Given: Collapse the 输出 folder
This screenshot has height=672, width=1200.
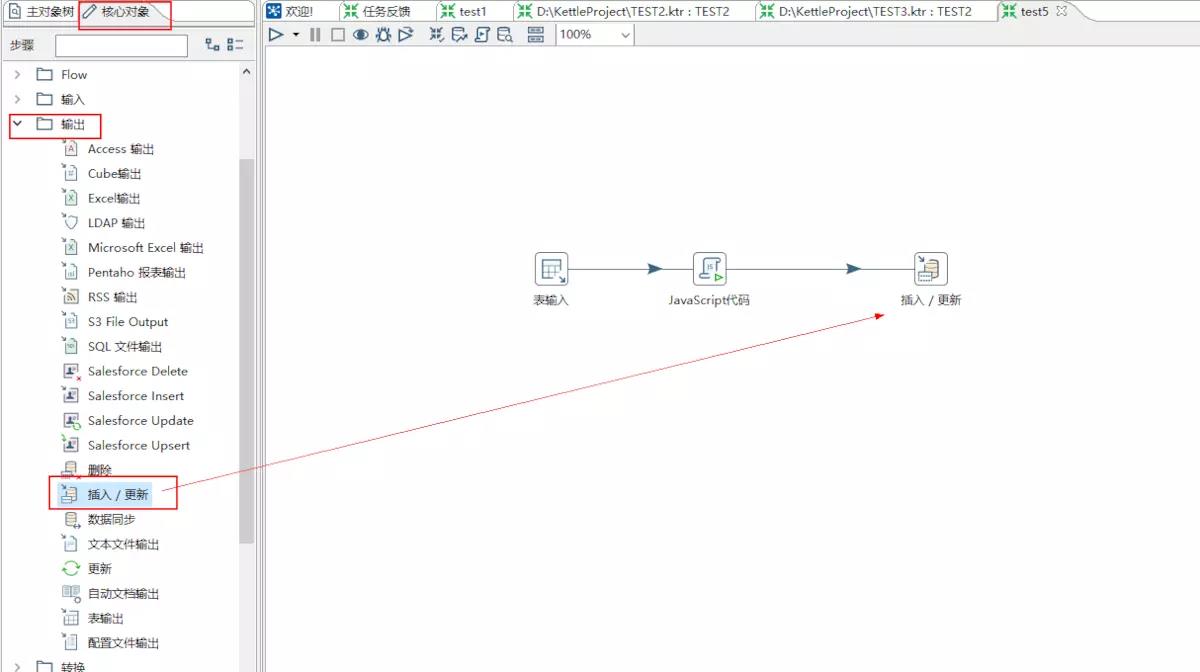Looking at the screenshot, I should pyautogui.click(x=17, y=124).
